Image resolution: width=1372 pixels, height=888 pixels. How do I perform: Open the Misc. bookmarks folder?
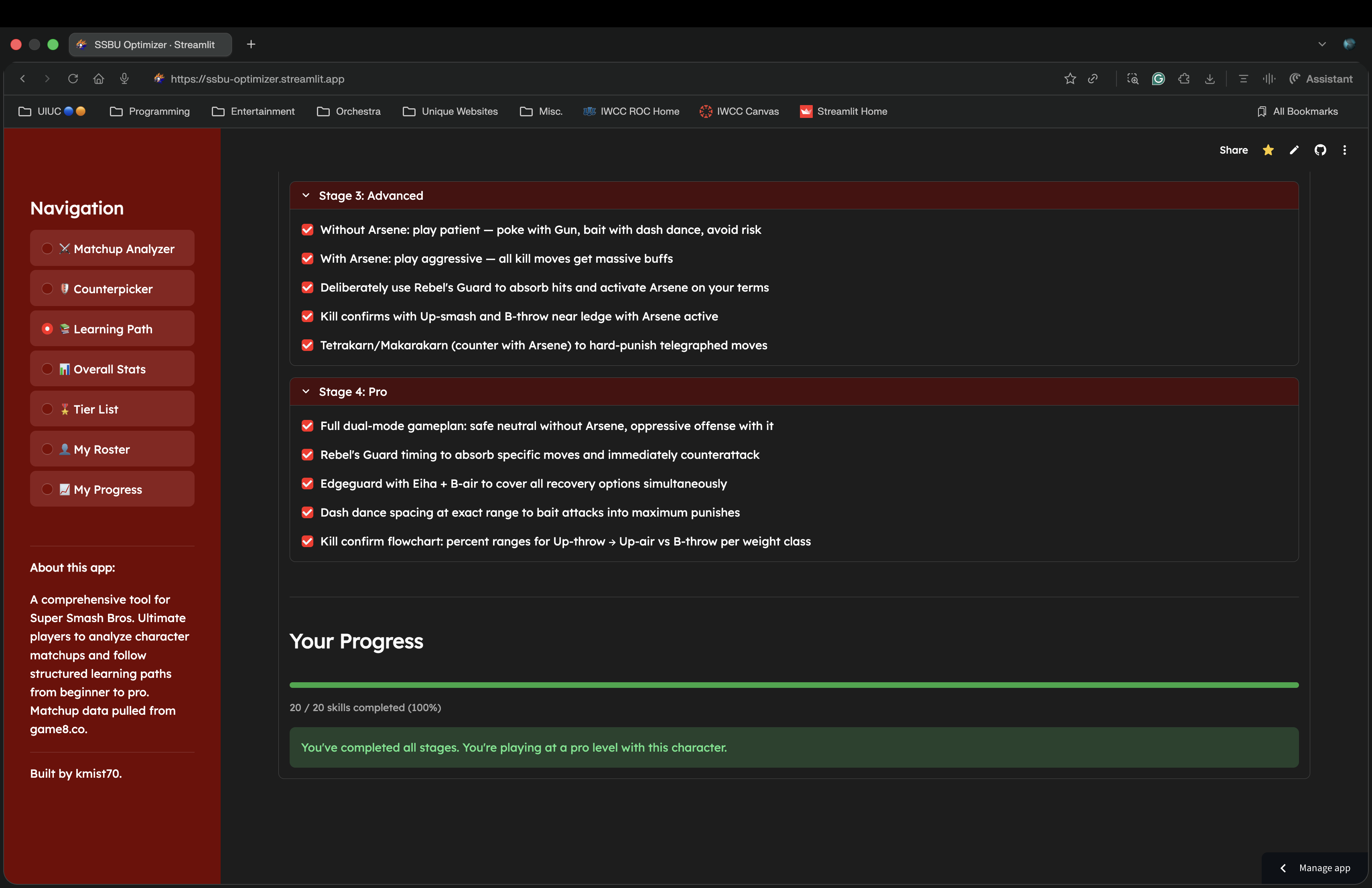[541, 111]
